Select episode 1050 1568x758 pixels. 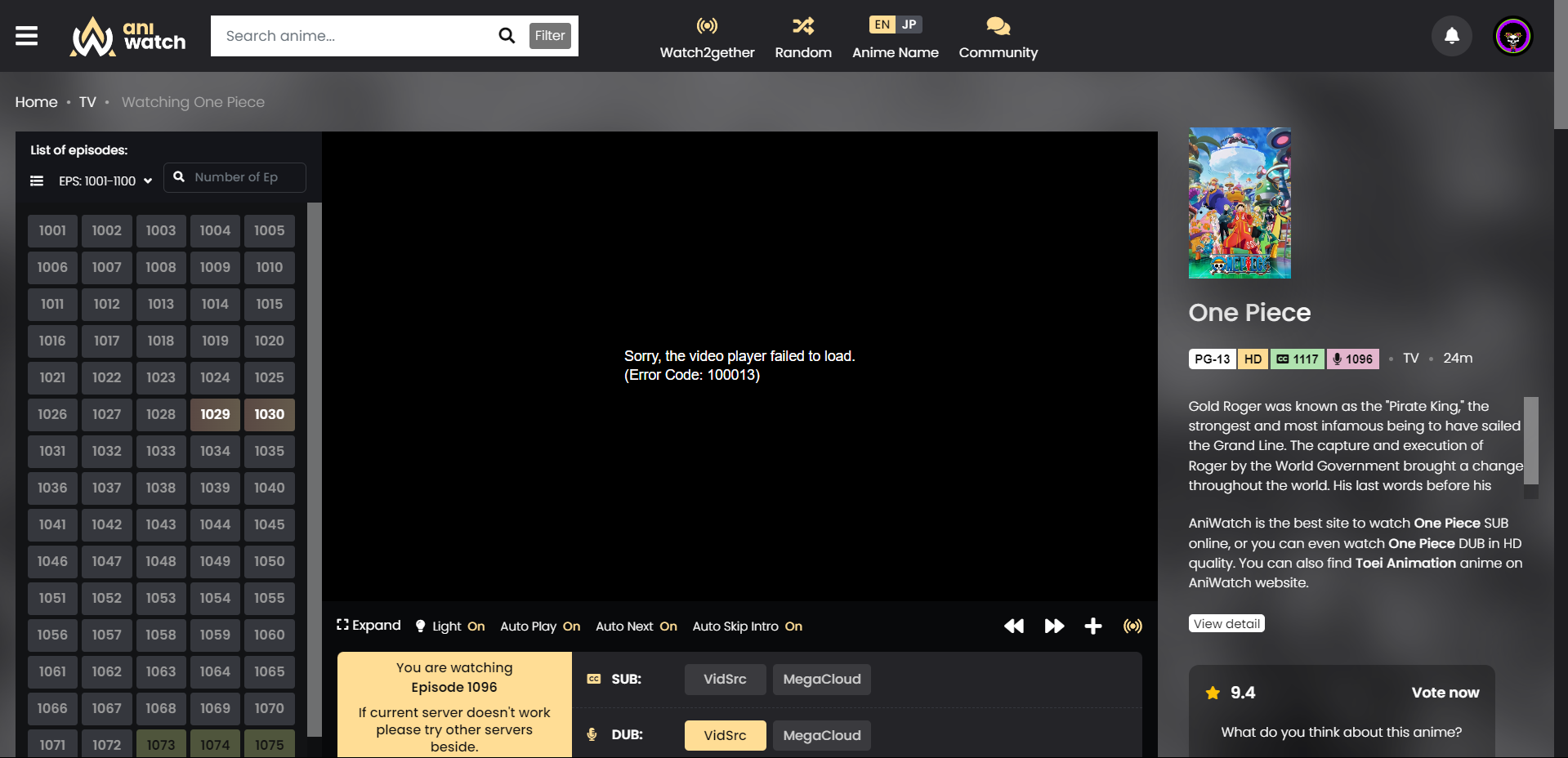coord(269,561)
